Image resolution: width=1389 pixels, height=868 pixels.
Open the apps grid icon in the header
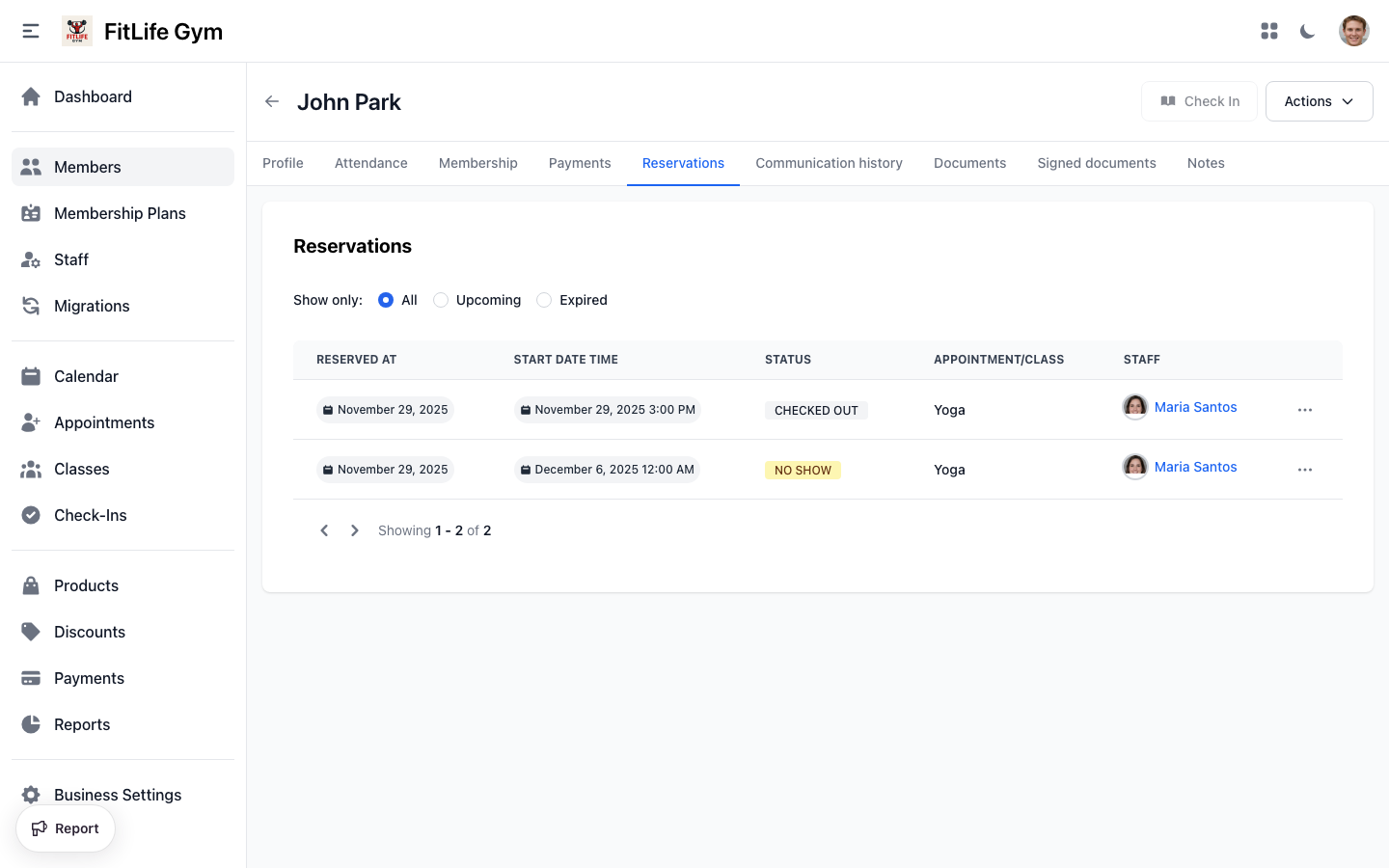coord(1269,31)
